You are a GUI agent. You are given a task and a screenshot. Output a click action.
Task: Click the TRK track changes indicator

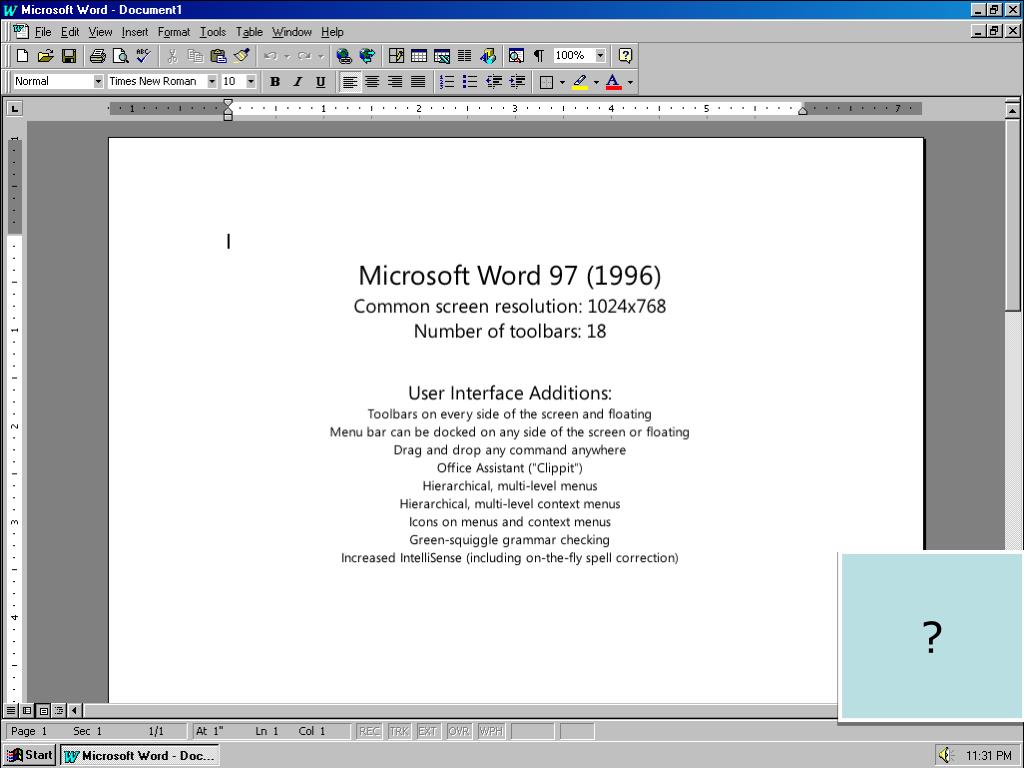399,731
